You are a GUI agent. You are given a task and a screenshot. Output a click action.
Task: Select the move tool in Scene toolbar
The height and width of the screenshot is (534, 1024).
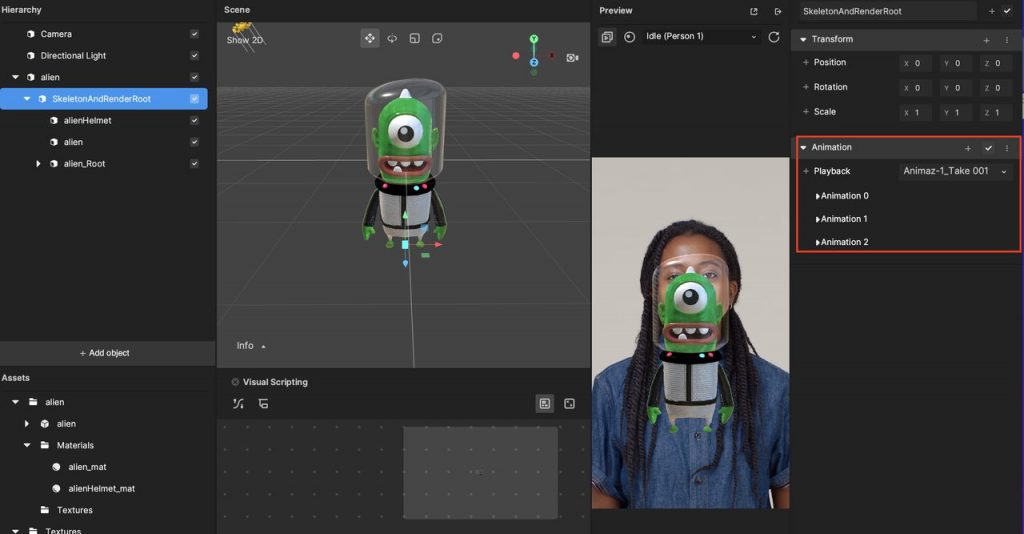(x=370, y=39)
